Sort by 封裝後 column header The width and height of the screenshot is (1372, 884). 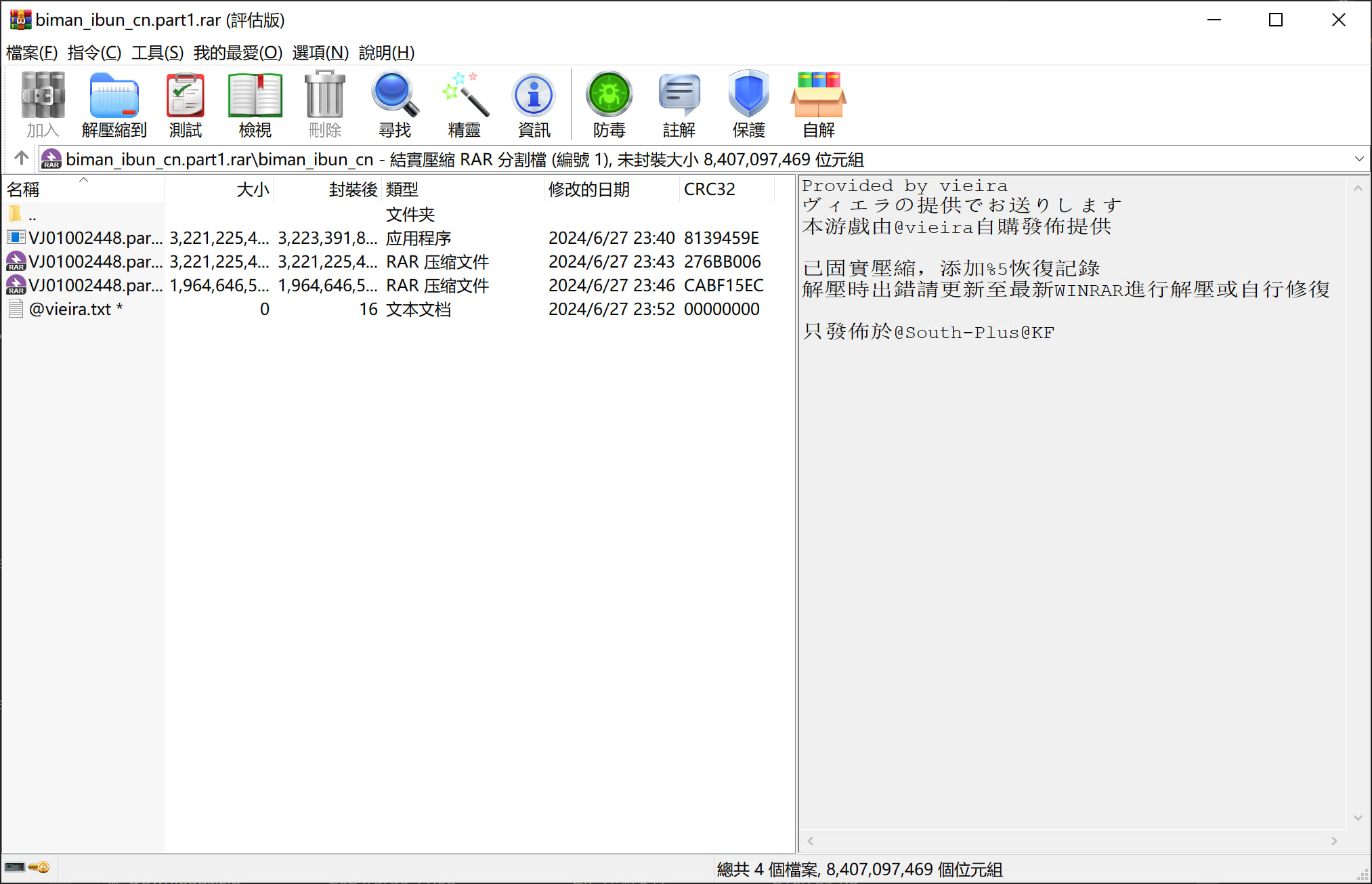(x=327, y=189)
